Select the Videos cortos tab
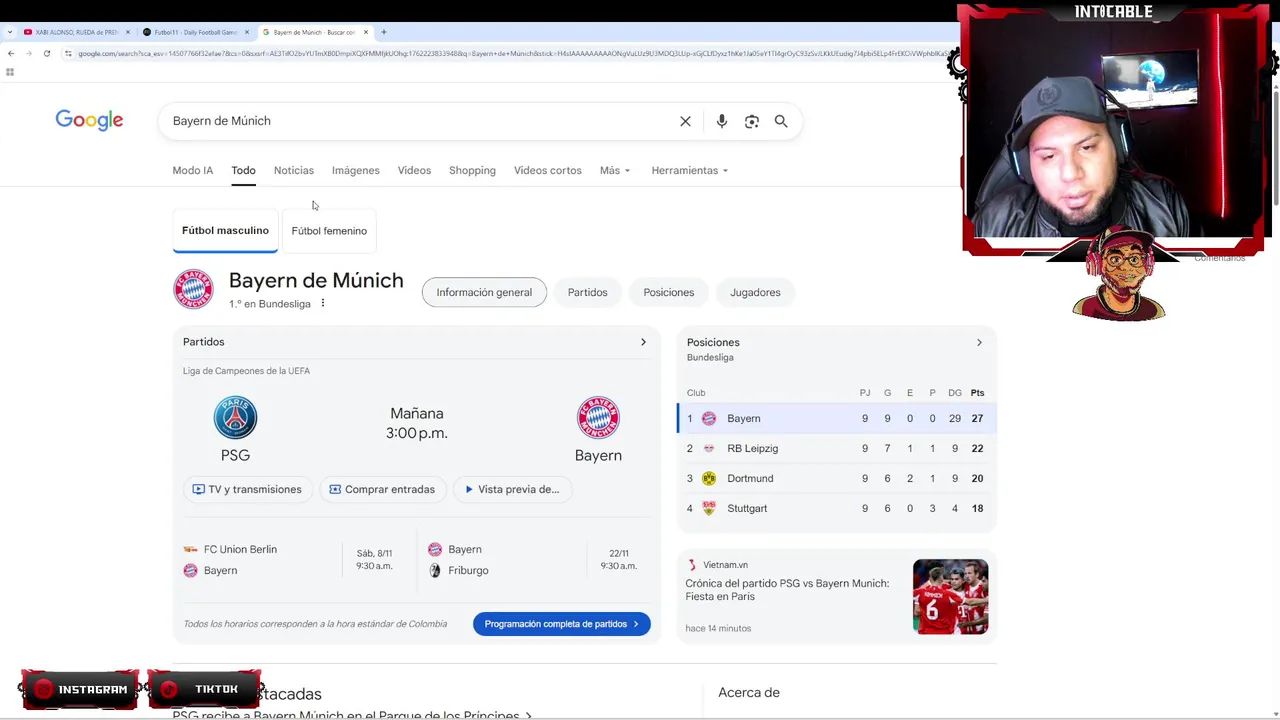 [x=548, y=170]
